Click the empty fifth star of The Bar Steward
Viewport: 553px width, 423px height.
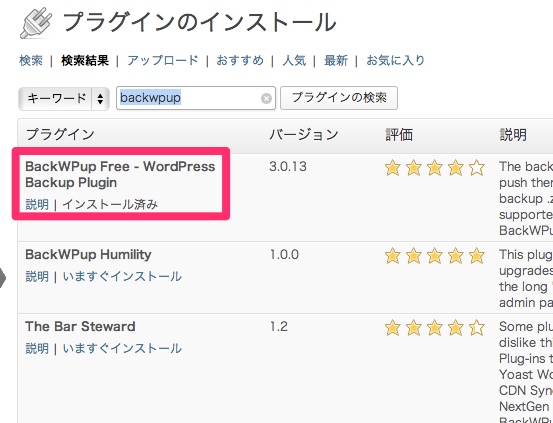pos(476,327)
